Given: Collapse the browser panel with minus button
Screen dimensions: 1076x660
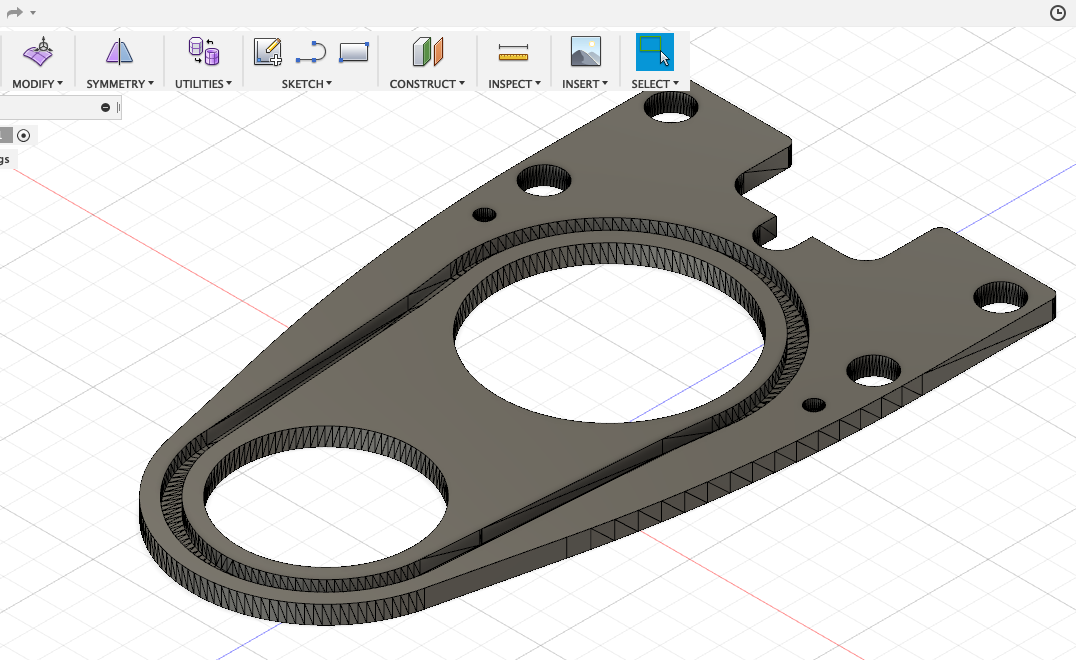Looking at the screenshot, I should [x=106, y=108].
